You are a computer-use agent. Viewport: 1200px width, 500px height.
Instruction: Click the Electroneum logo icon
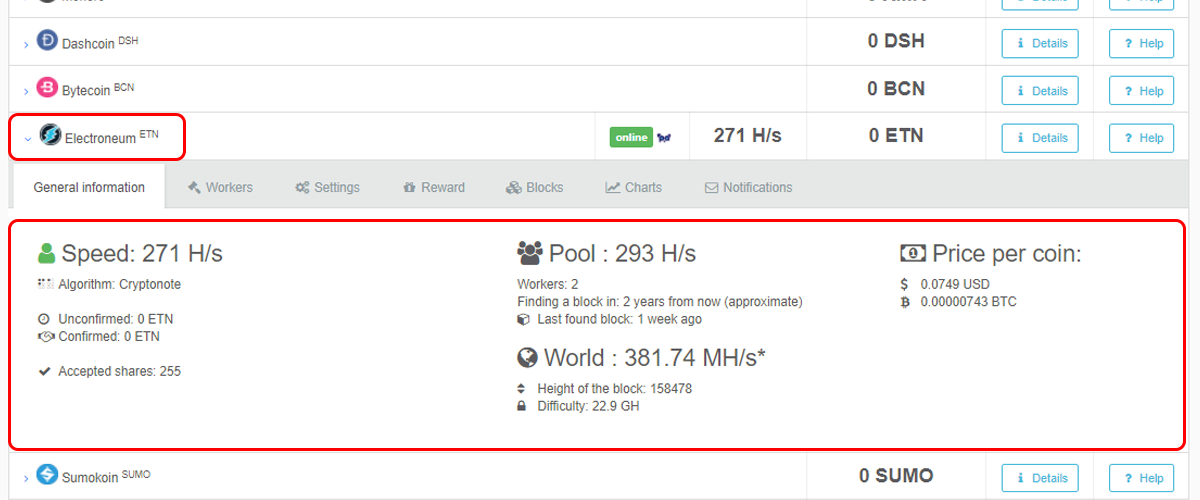coord(50,135)
